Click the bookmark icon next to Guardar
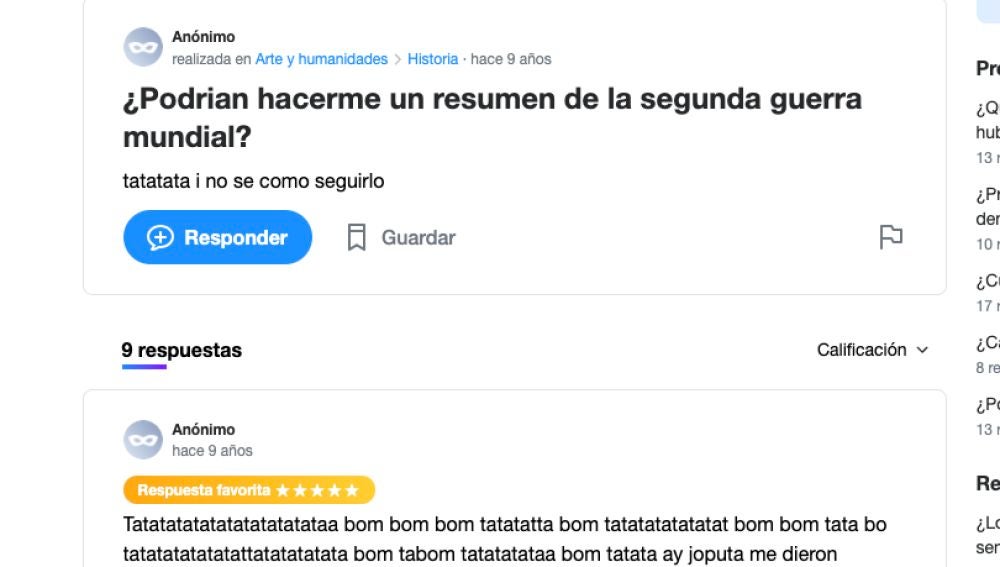1000x567 pixels. coord(357,237)
